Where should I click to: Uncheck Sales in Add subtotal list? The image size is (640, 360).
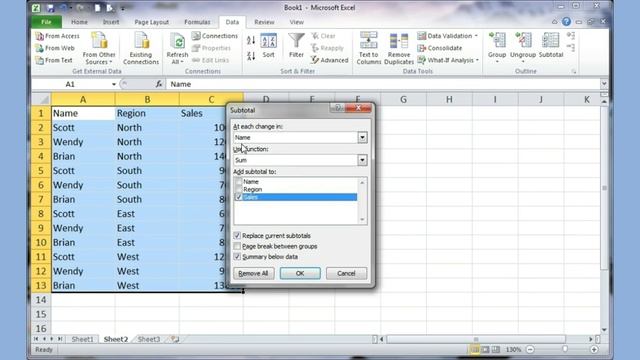coord(239,197)
